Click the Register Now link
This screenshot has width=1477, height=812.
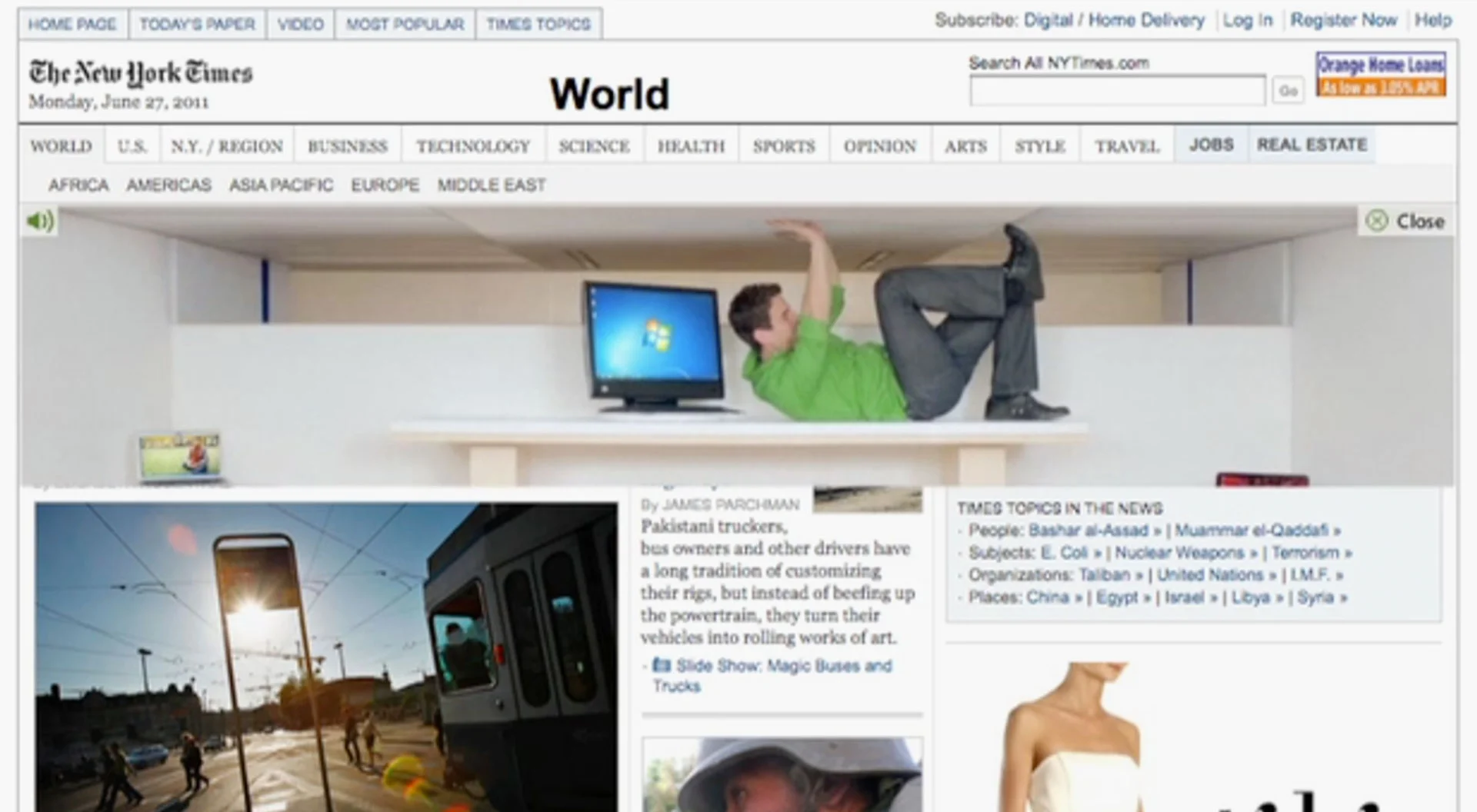1343,21
